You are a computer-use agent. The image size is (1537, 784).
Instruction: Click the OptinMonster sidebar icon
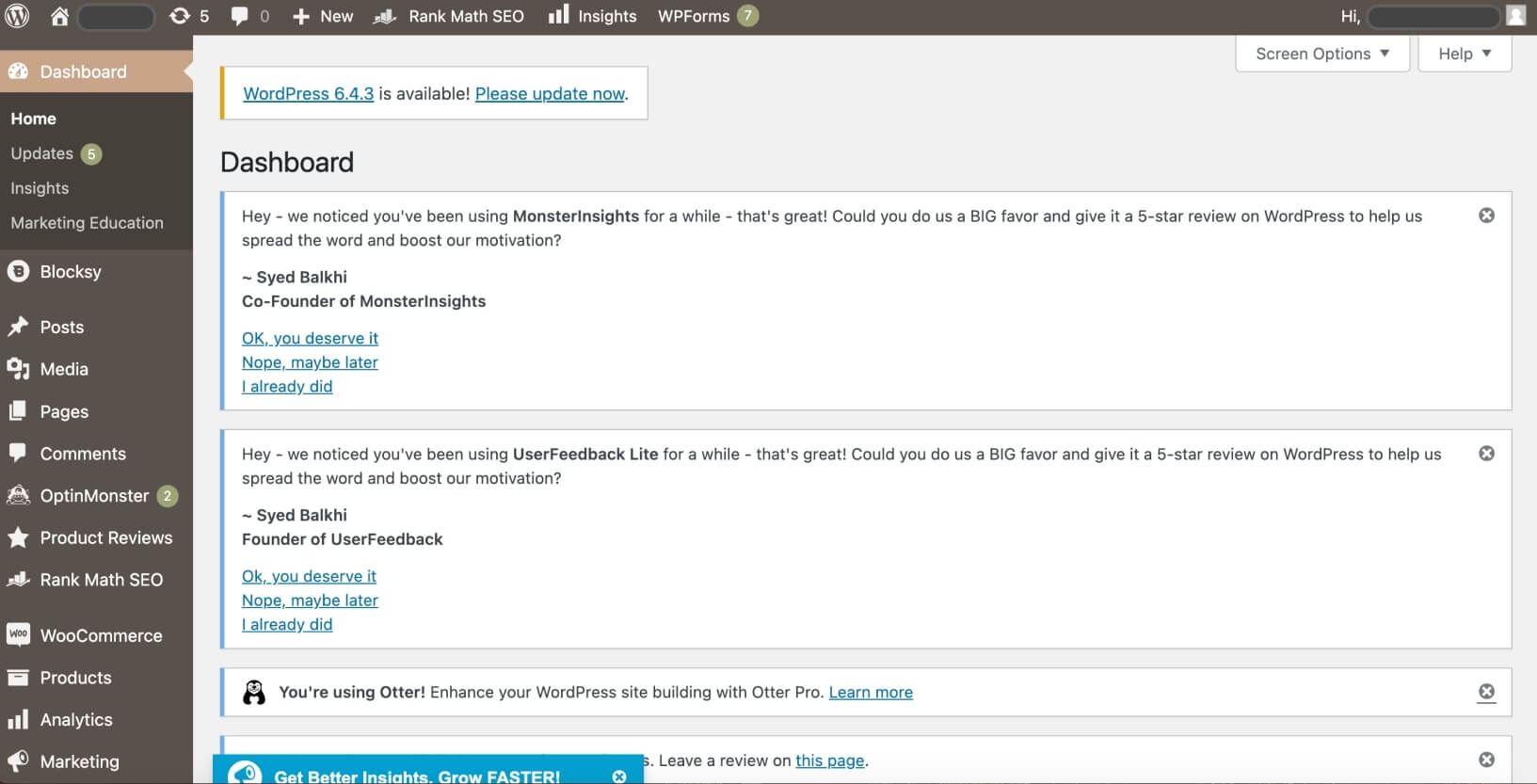(18, 495)
